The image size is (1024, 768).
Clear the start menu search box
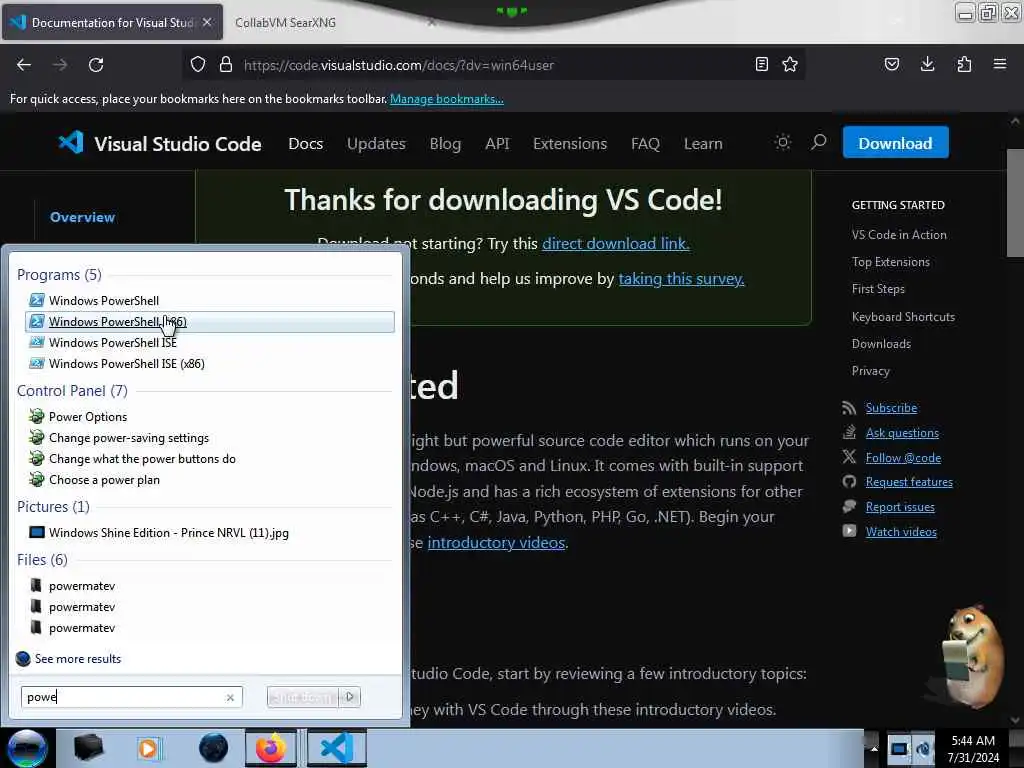[x=230, y=697]
